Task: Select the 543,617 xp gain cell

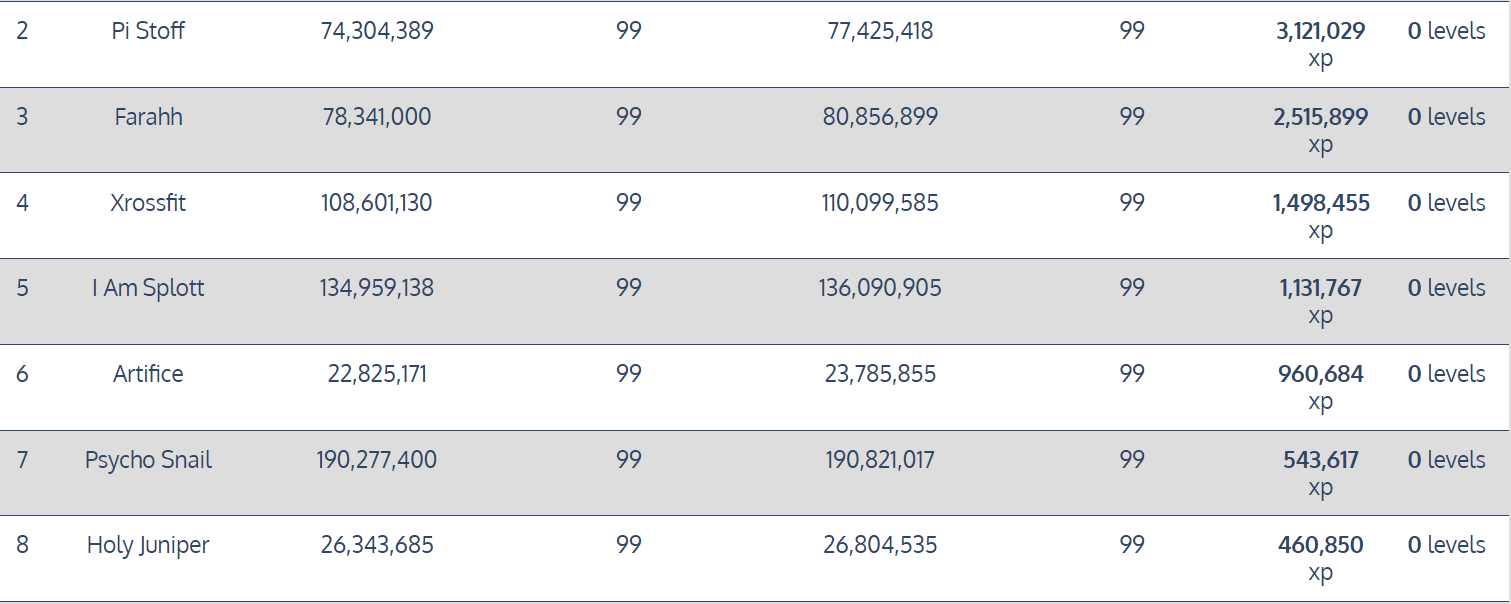Action: coord(1320,461)
